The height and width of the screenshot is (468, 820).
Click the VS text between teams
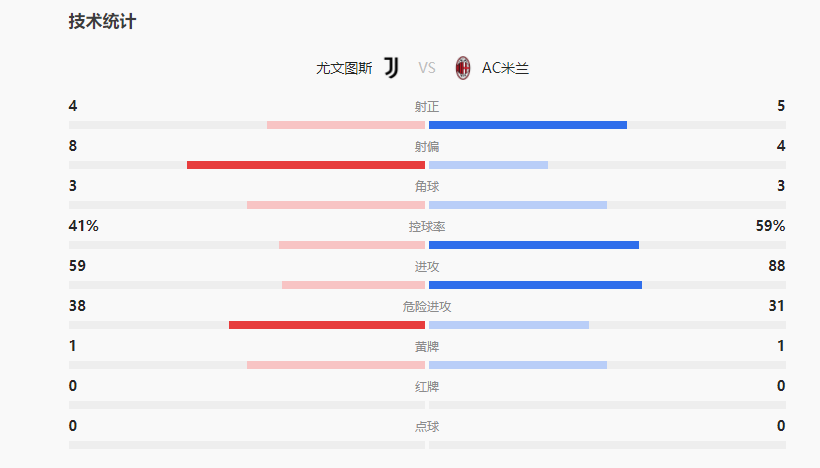click(x=427, y=68)
